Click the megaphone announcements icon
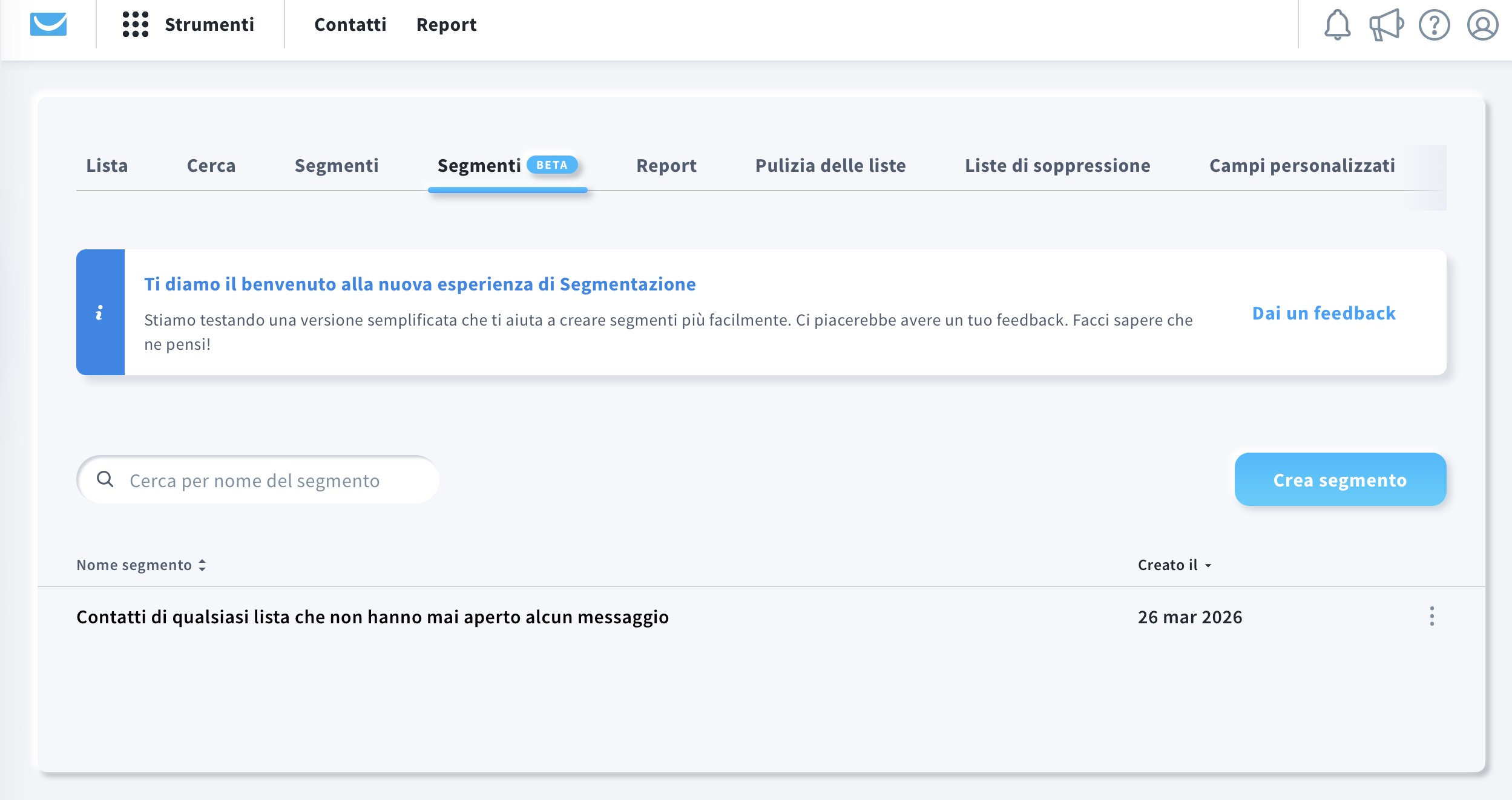 (1385, 25)
